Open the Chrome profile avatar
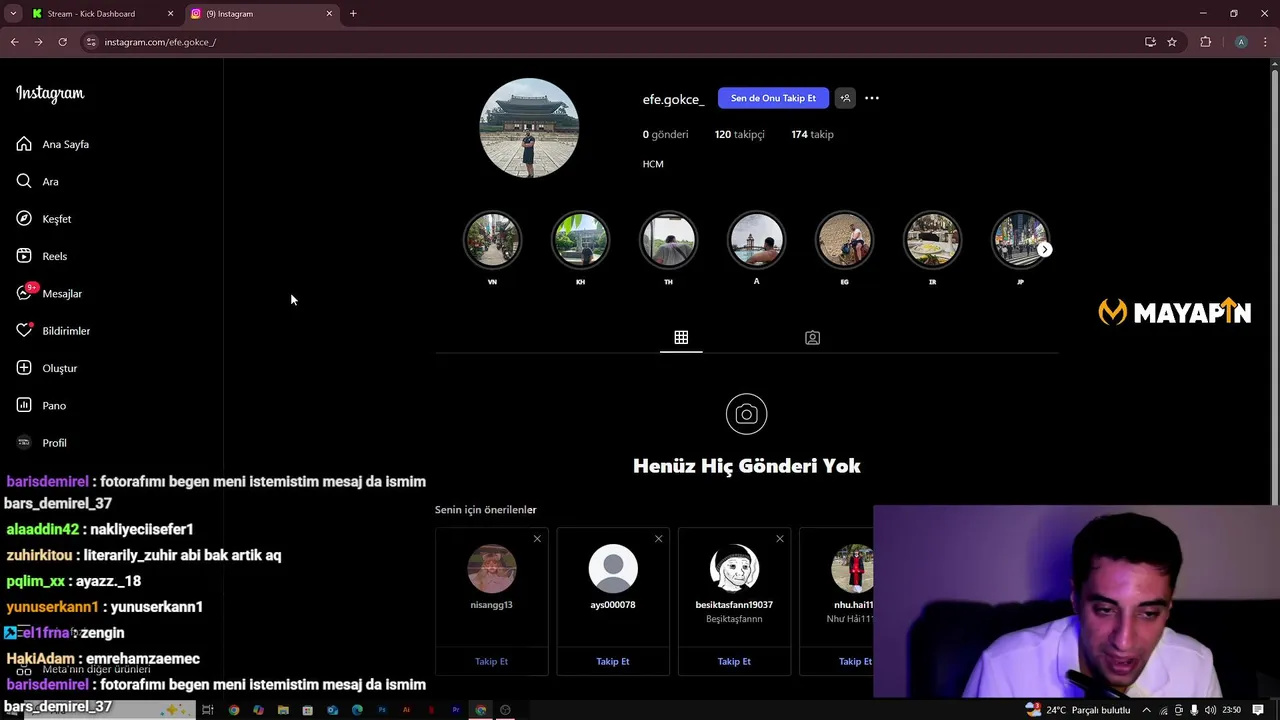 pos(1241,42)
